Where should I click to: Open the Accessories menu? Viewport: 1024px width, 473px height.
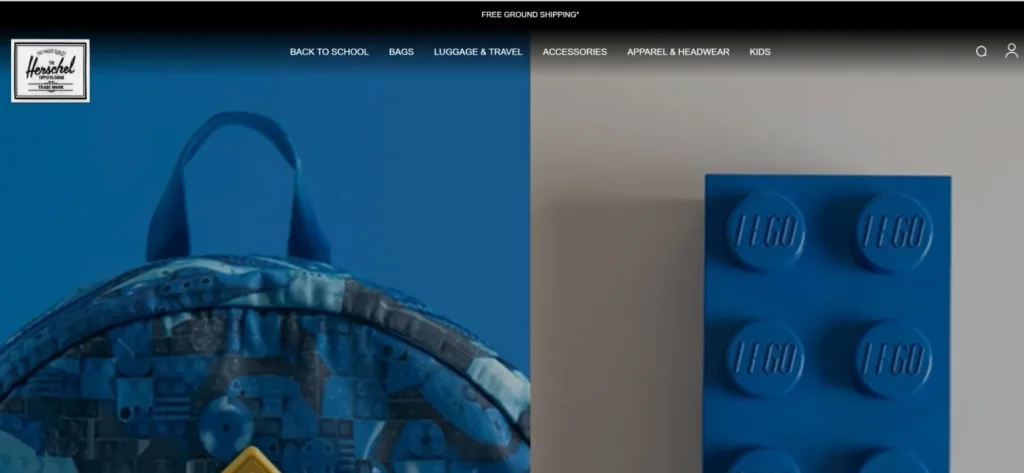click(x=575, y=52)
